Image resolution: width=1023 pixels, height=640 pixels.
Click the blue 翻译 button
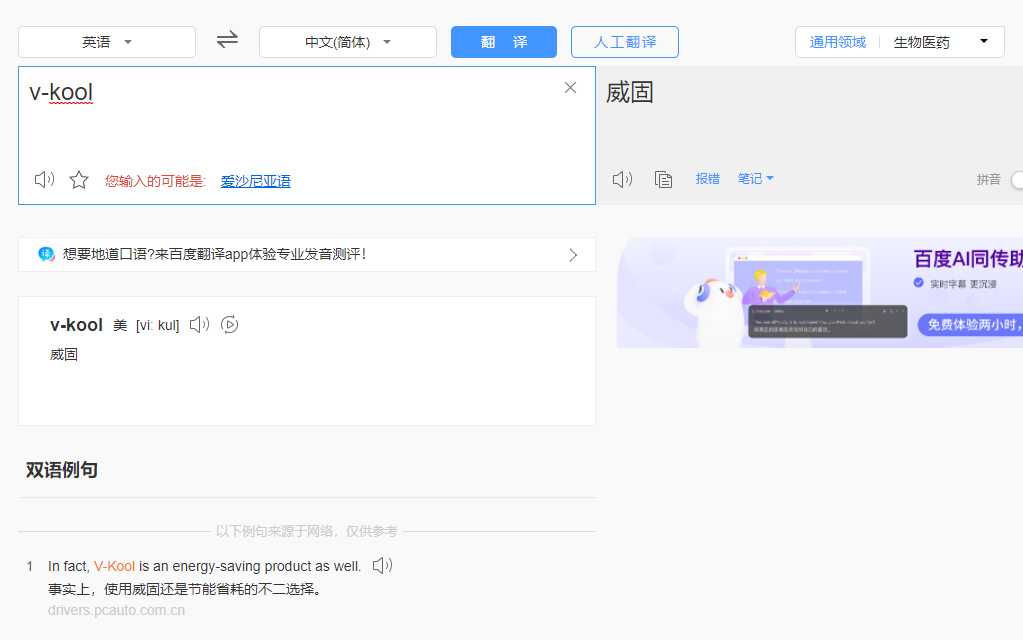click(504, 42)
